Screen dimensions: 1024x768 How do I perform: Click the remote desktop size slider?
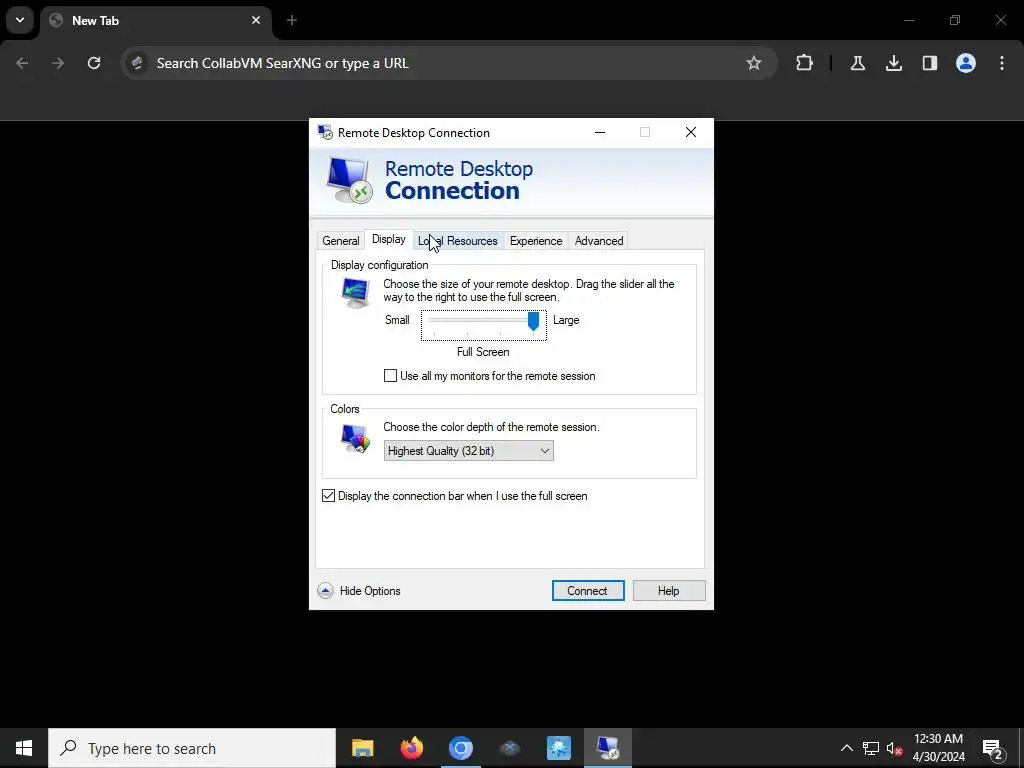tap(484, 325)
